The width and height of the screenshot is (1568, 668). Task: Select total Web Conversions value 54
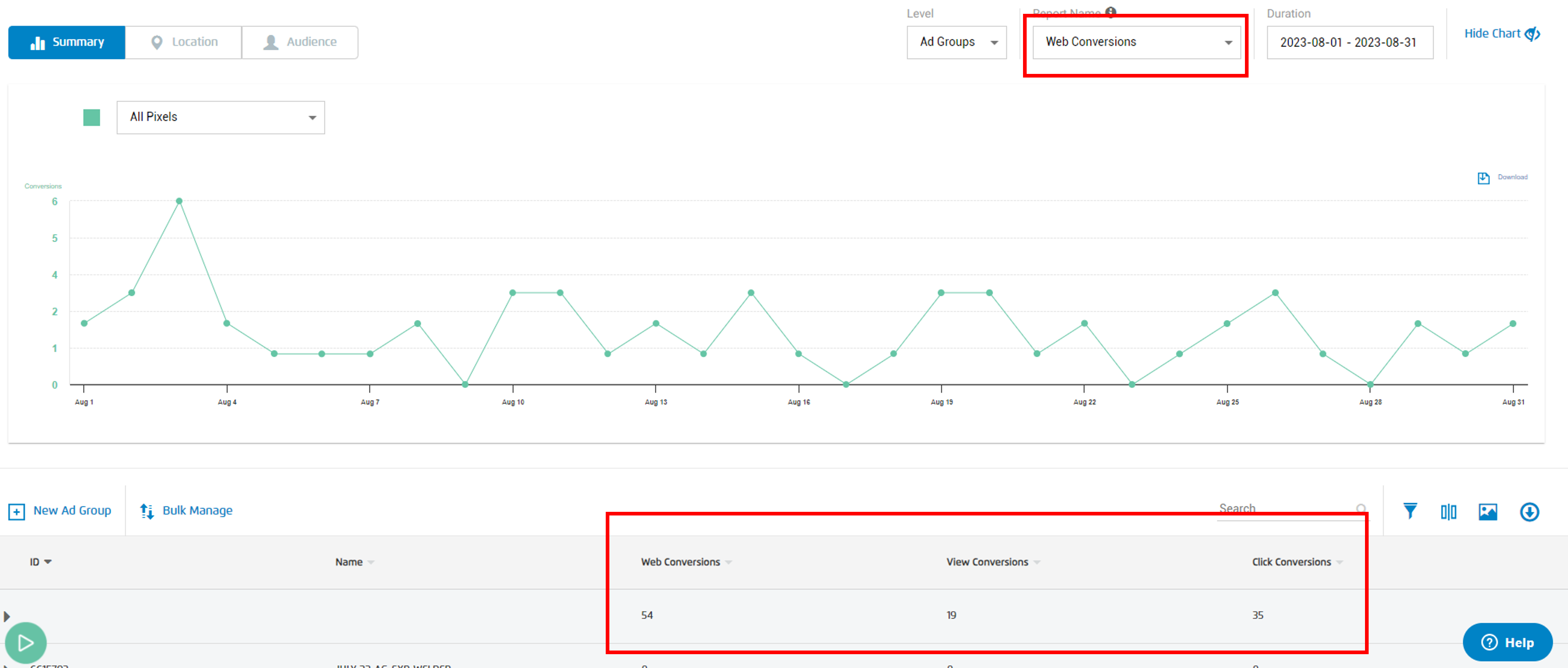[646, 615]
